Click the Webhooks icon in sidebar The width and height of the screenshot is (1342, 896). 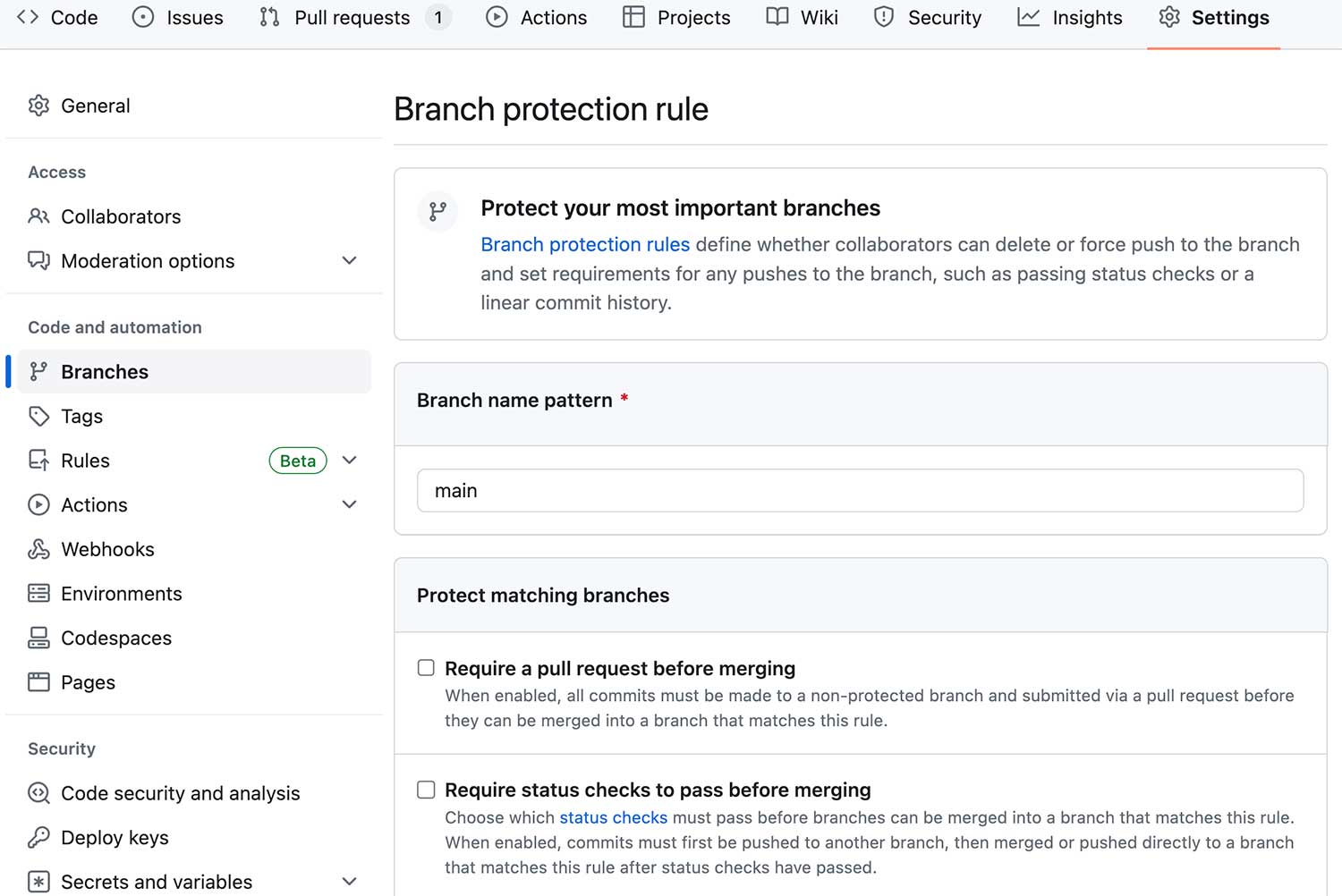38,549
